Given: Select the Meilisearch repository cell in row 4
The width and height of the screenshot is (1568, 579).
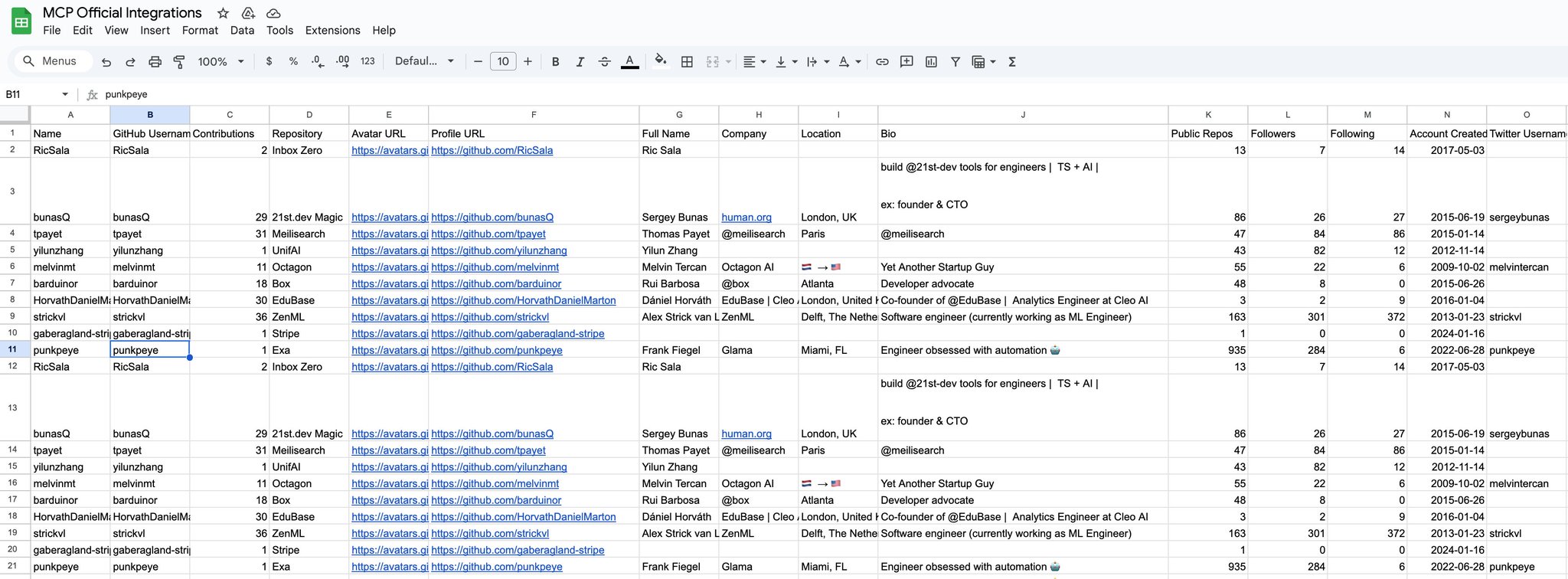Looking at the screenshot, I should (309, 234).
